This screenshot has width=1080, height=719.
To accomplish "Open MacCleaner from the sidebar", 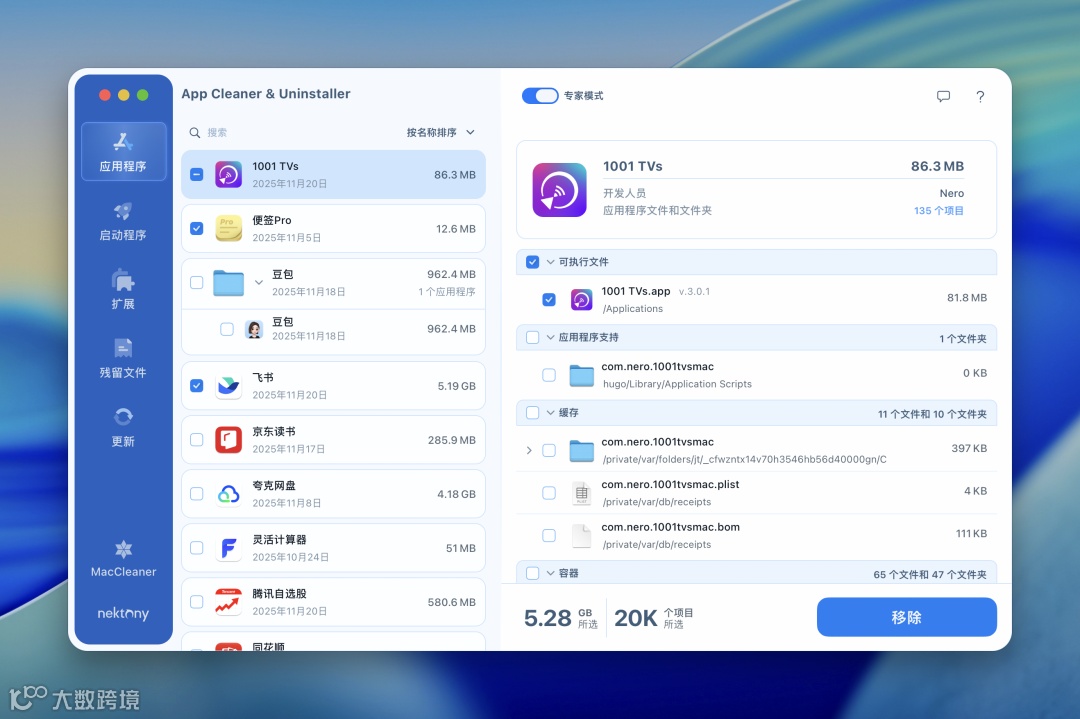I will pyautogui.click(x=123, y=559).
